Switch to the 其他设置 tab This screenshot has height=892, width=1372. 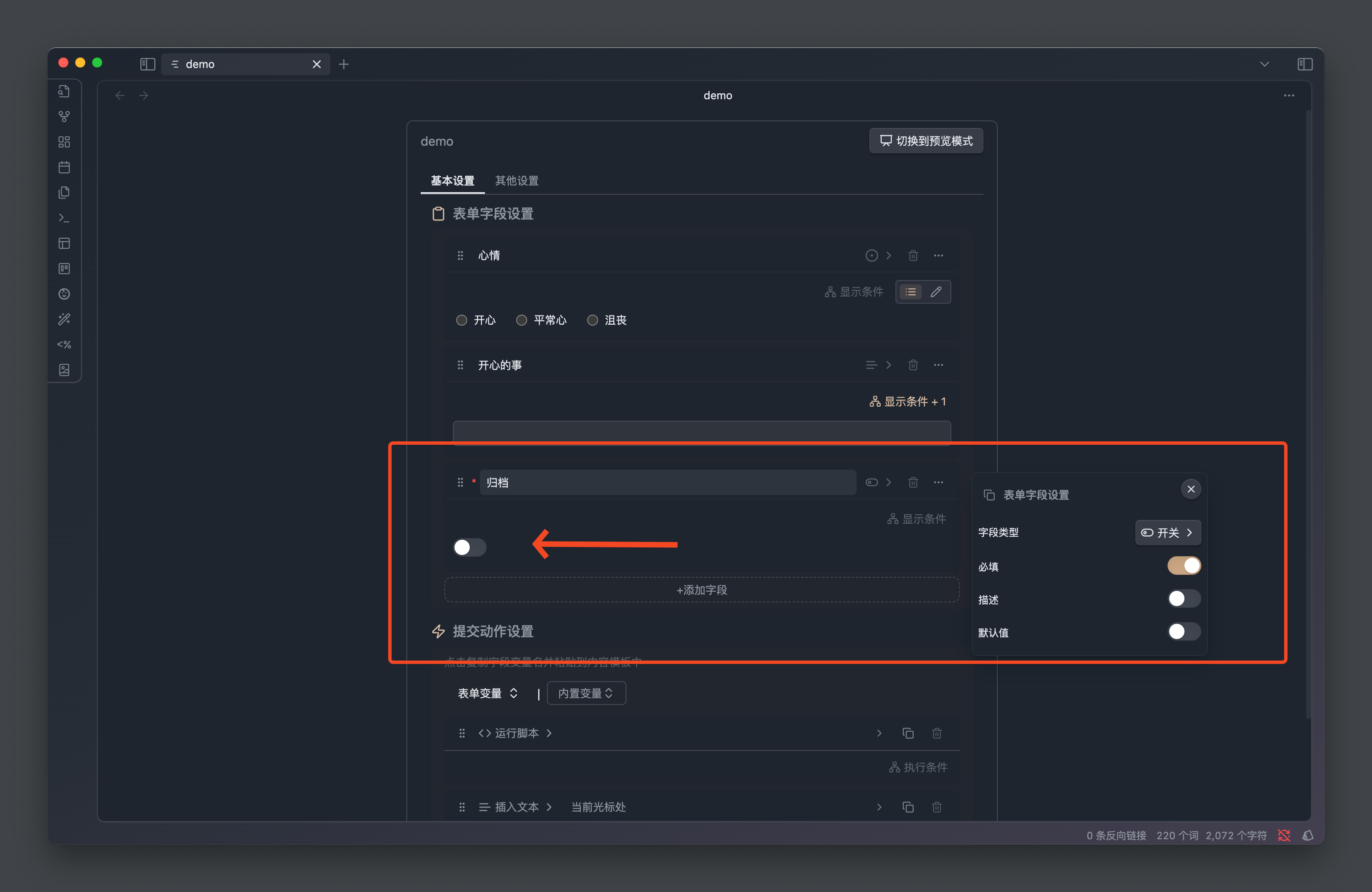517,180
